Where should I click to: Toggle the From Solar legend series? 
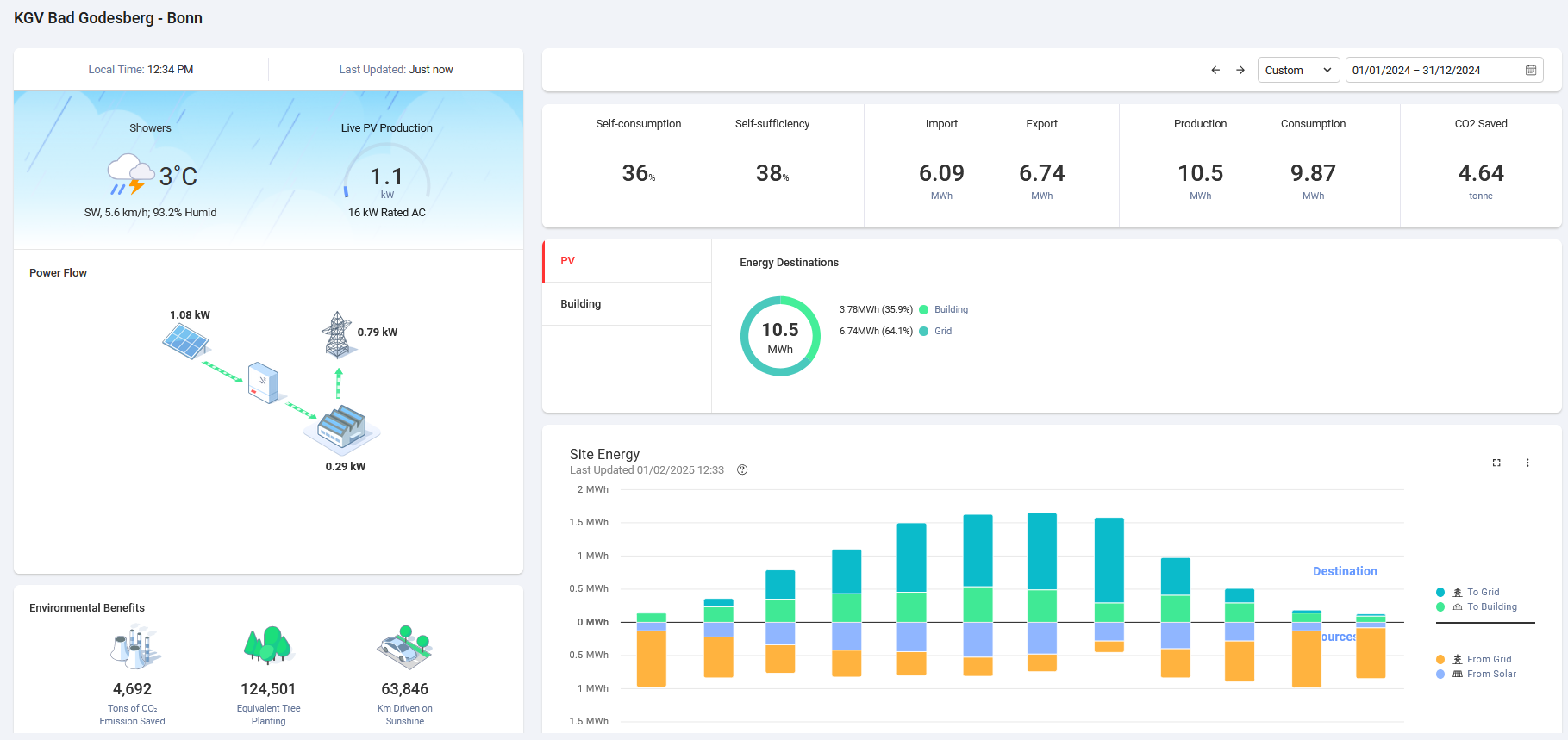(1476, 674)
